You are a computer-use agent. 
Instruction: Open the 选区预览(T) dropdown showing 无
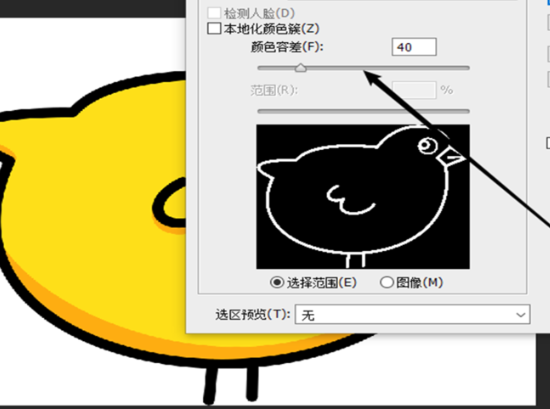tap(412, 315)
